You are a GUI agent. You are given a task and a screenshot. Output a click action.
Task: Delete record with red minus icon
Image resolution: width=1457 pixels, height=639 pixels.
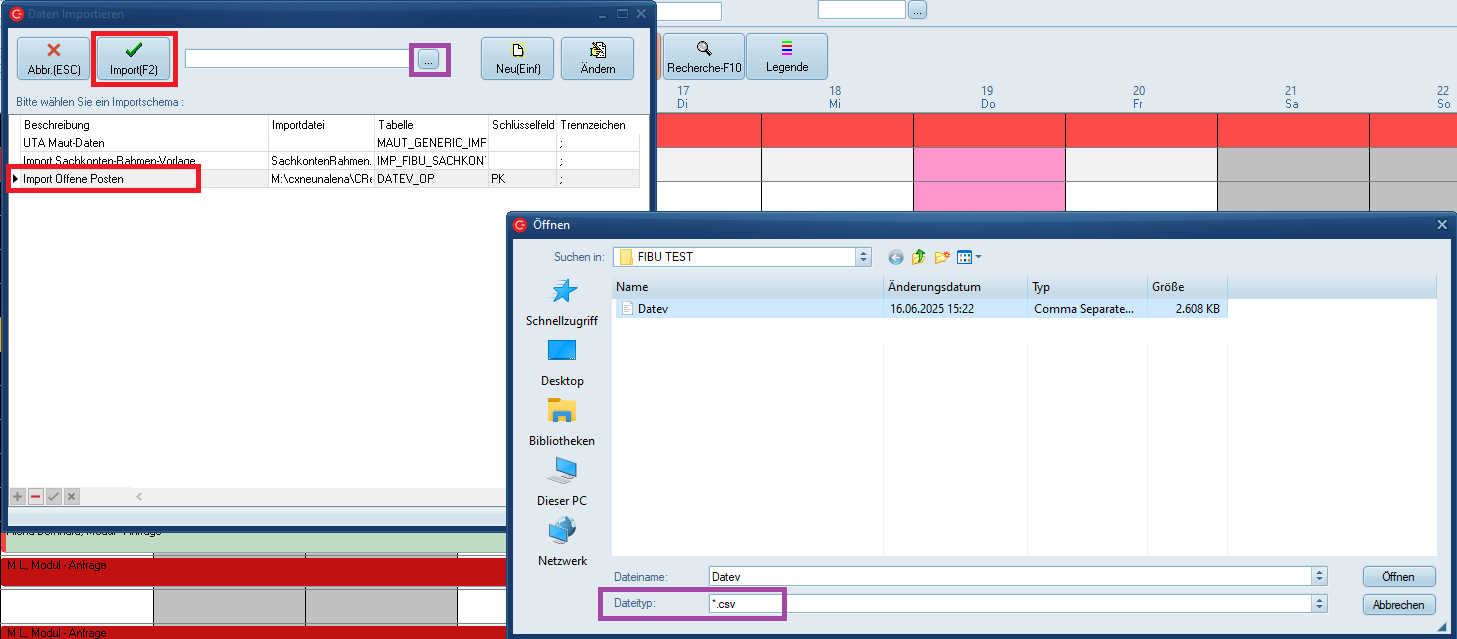click(x=35, y=496)
